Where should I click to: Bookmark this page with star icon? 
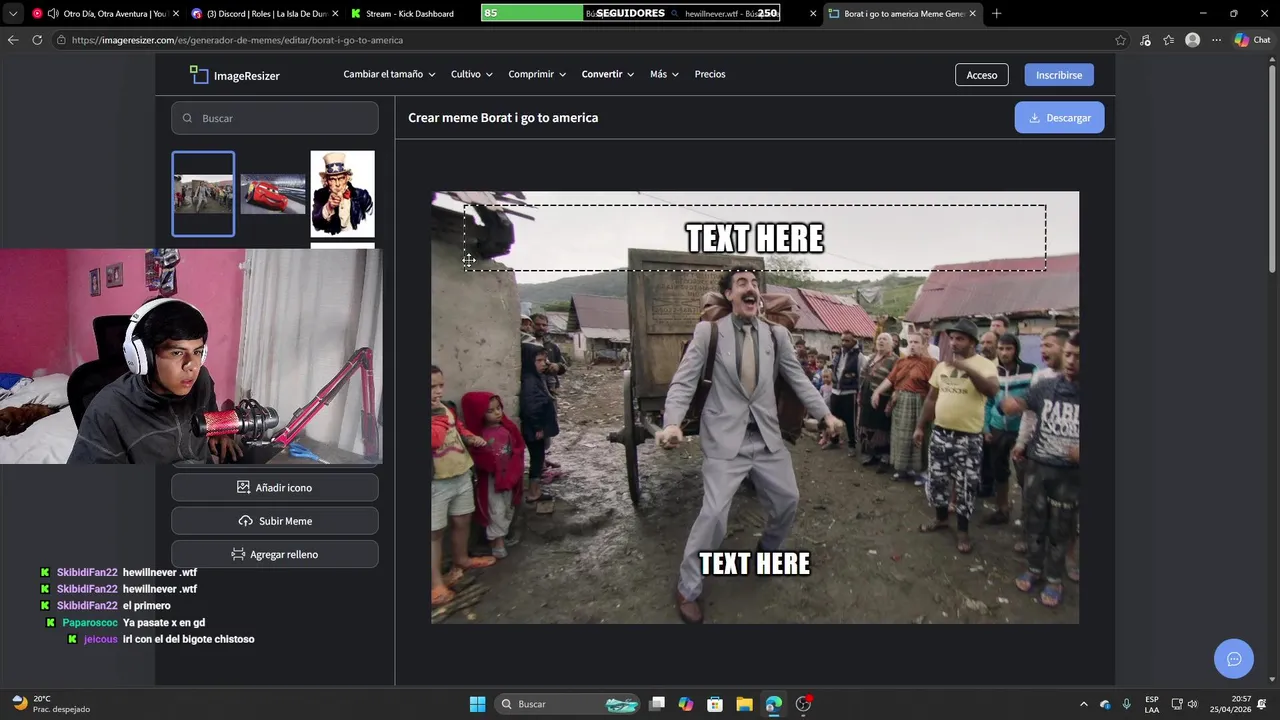[x=1120, y=40]
